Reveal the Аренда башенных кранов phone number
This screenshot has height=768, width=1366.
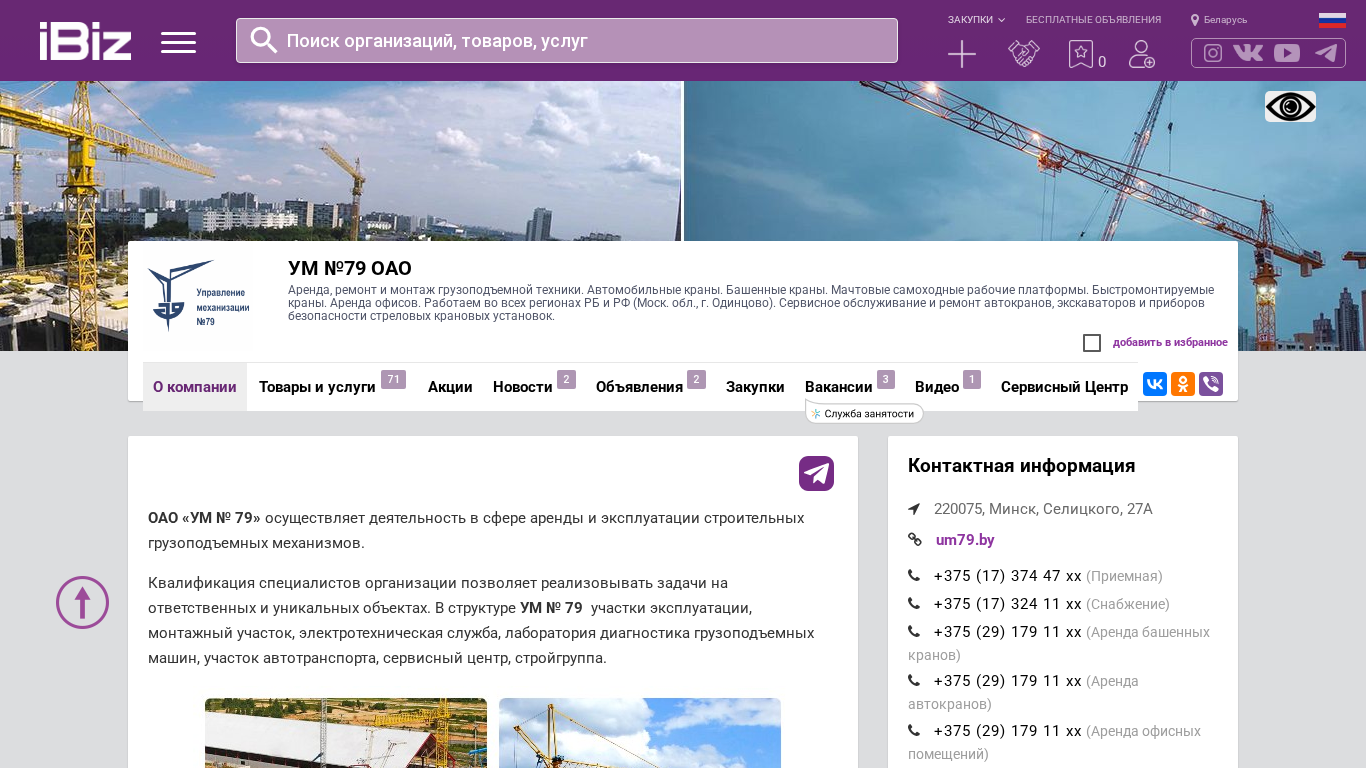click(1007, 632)
